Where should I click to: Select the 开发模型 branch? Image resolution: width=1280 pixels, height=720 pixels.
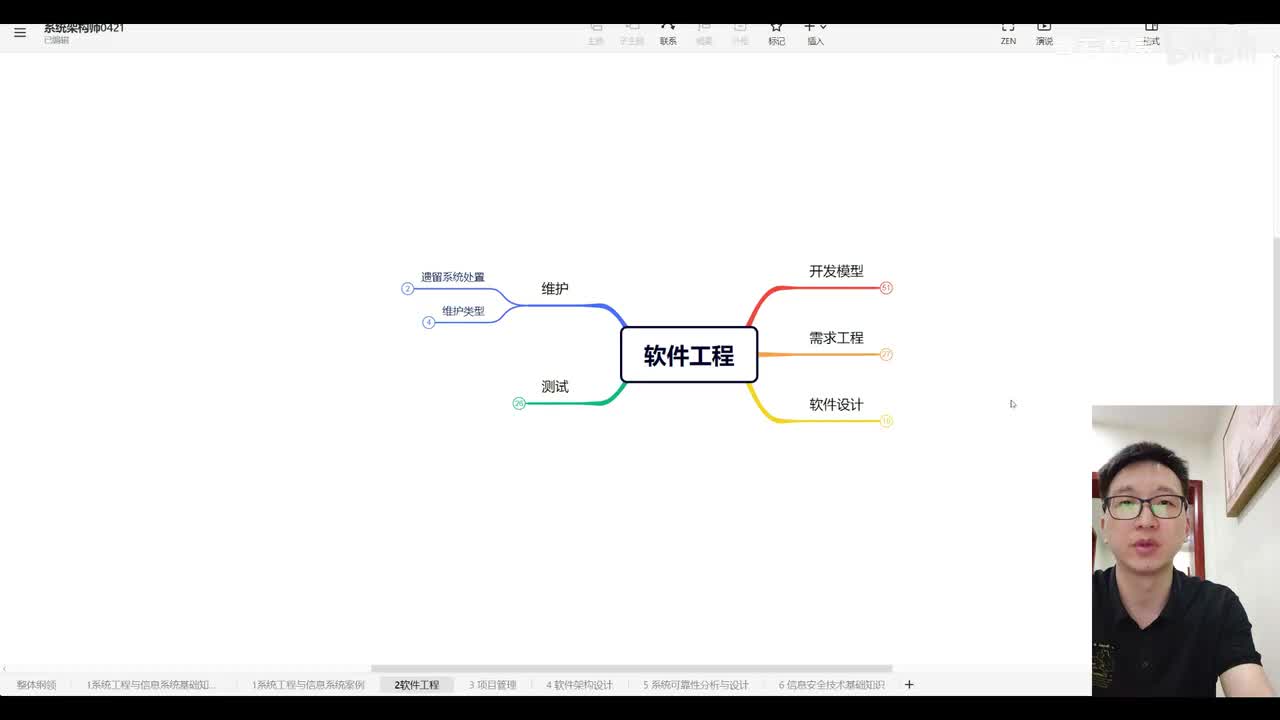click(836, 271)
